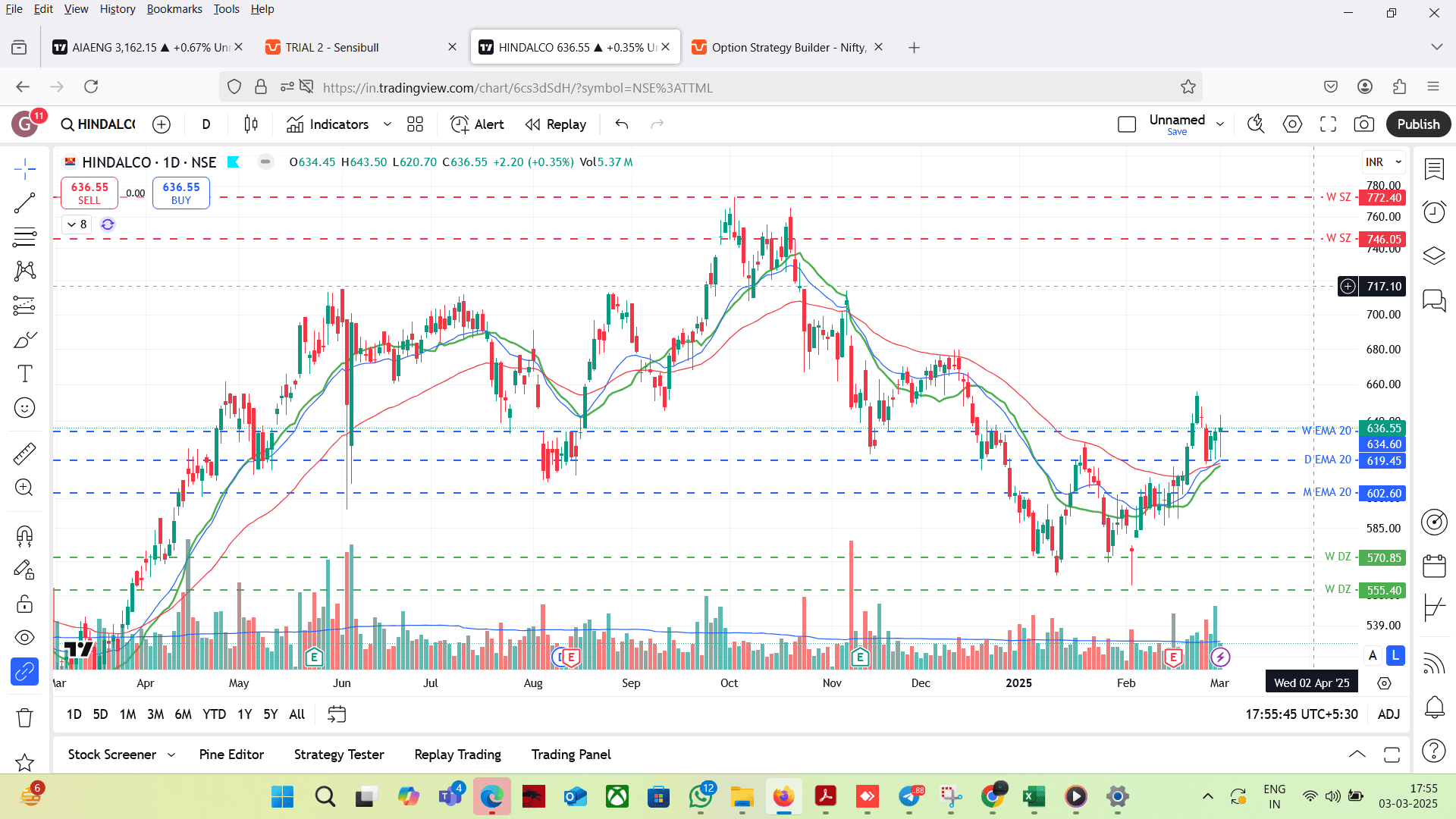Screen dimensions: 1456x819
Task: Remove drawings with the trash icon
Action: [x=24, y=717]
